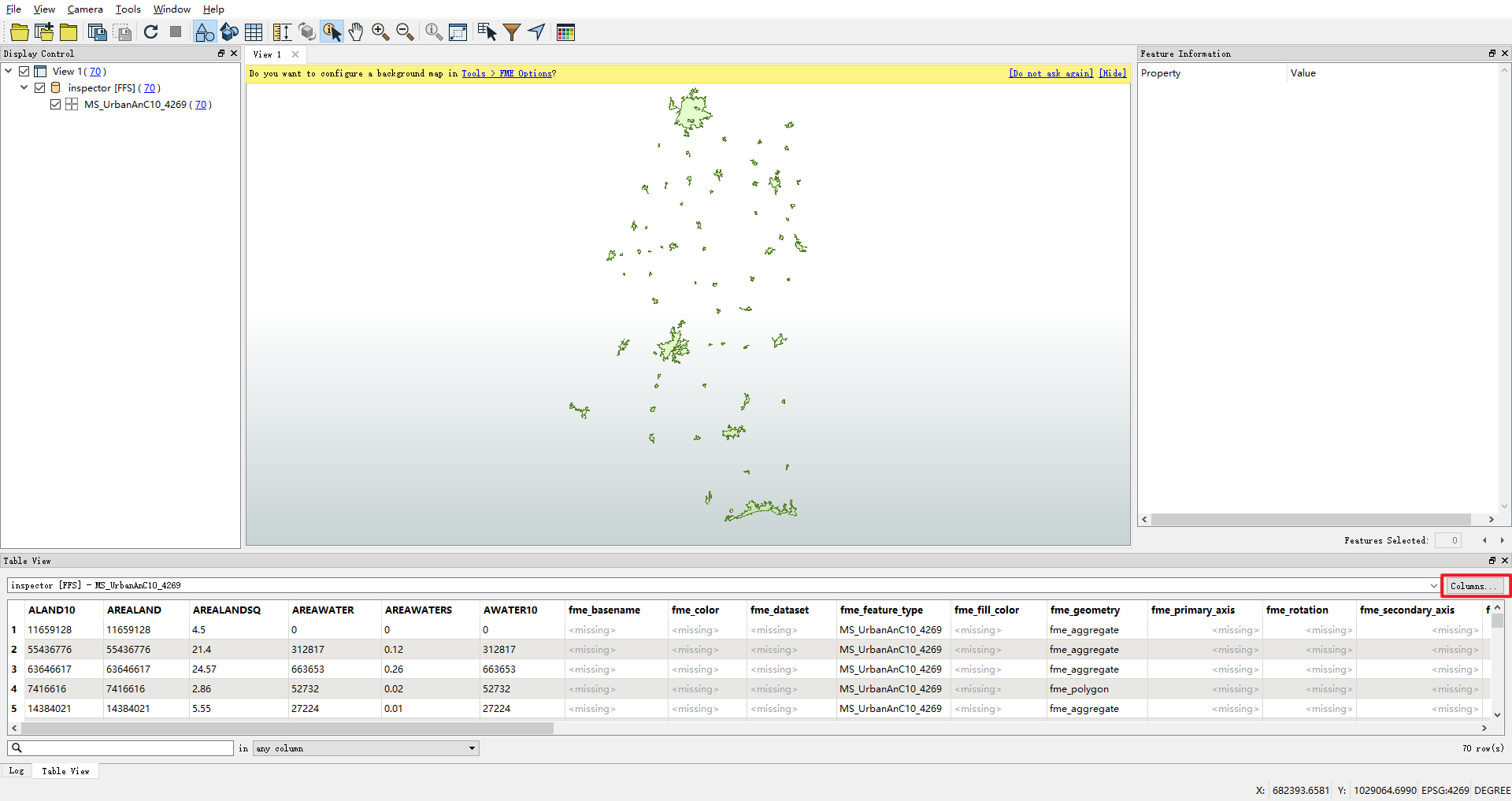Uncheck the View 1 checkbox
This screenshot has width=1512, height=801.
[24, 72]
